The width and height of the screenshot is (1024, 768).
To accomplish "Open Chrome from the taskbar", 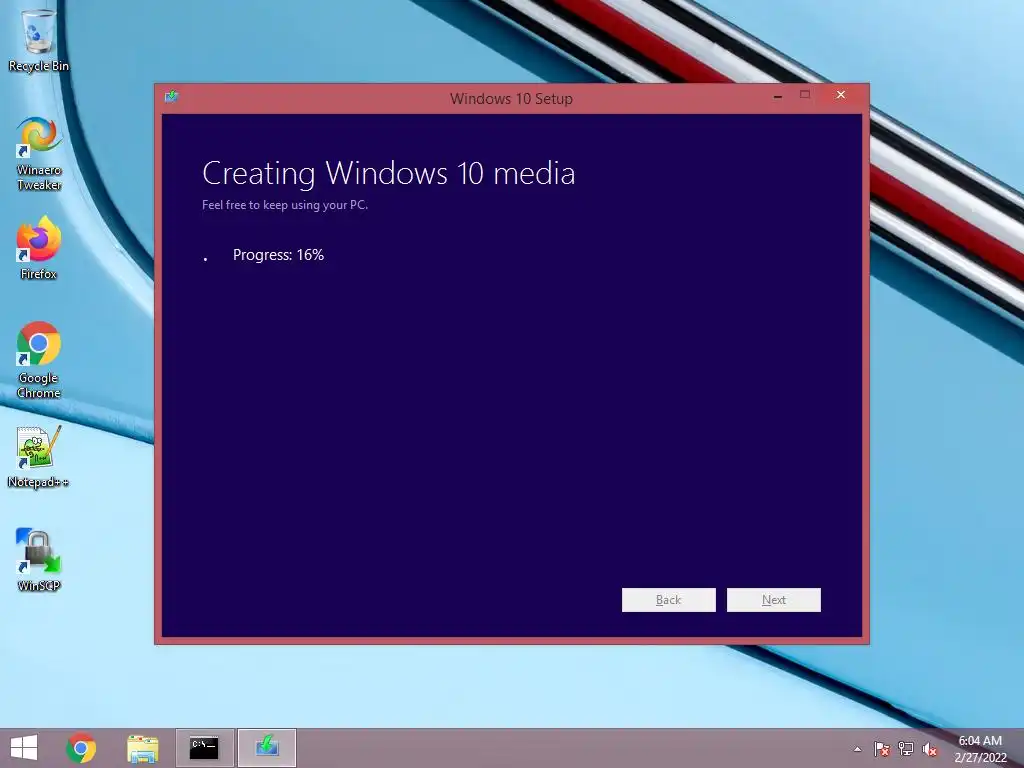I will 81,748.
